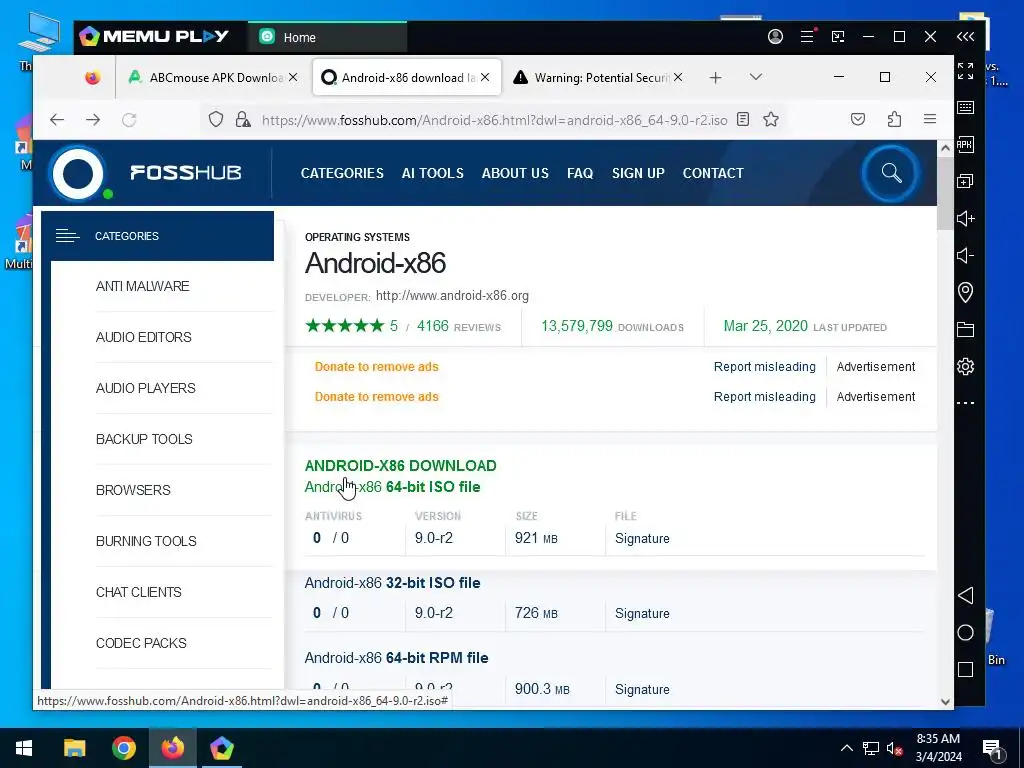Screen dimensions: 1024x768
Task: Open the FossHub search button
Action: click(x=891, y=173)
